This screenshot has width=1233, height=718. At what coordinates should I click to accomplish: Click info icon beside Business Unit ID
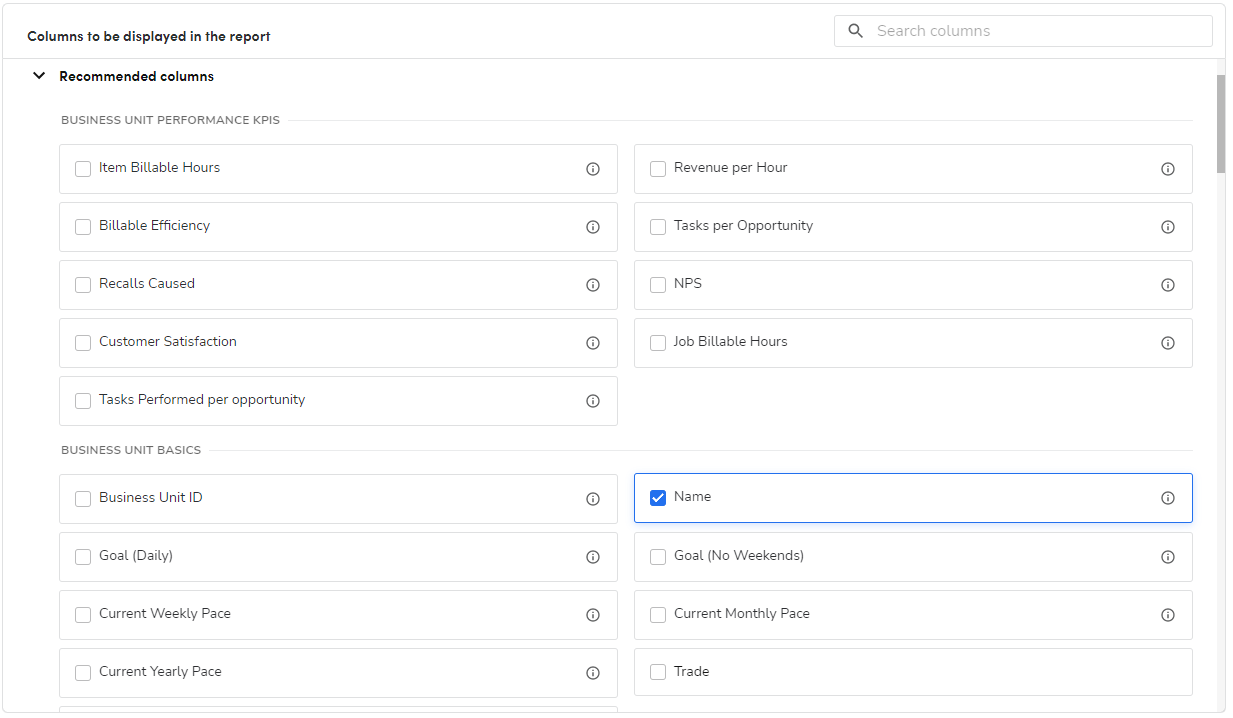click(x=593, y=499)
